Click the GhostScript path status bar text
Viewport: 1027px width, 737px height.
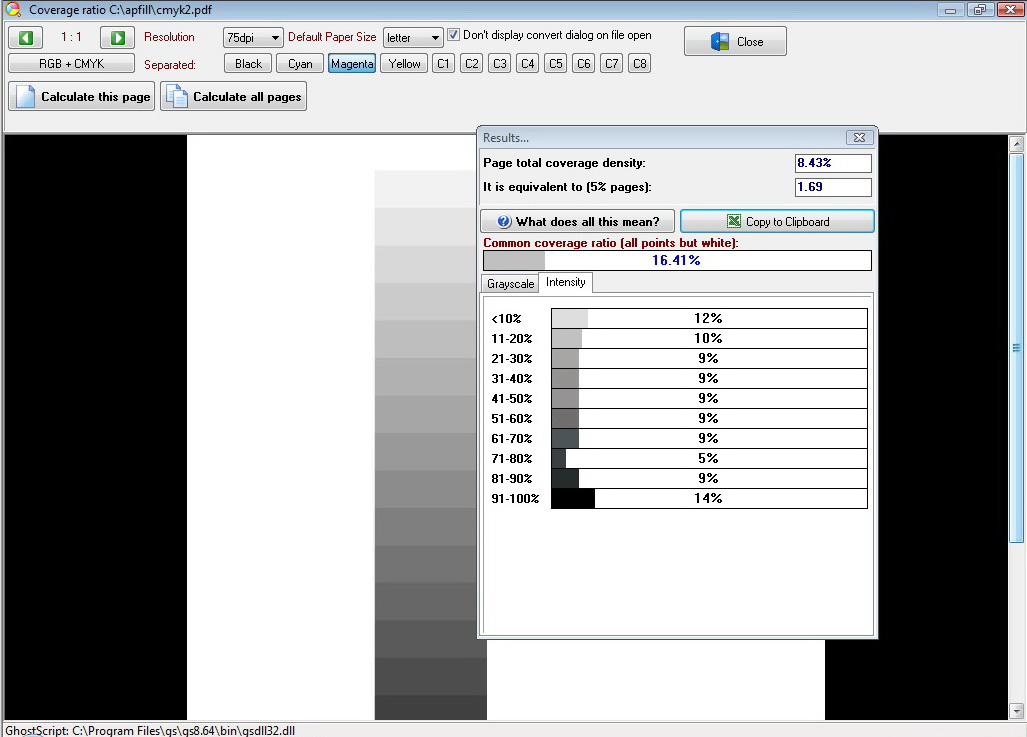(150, 730)
